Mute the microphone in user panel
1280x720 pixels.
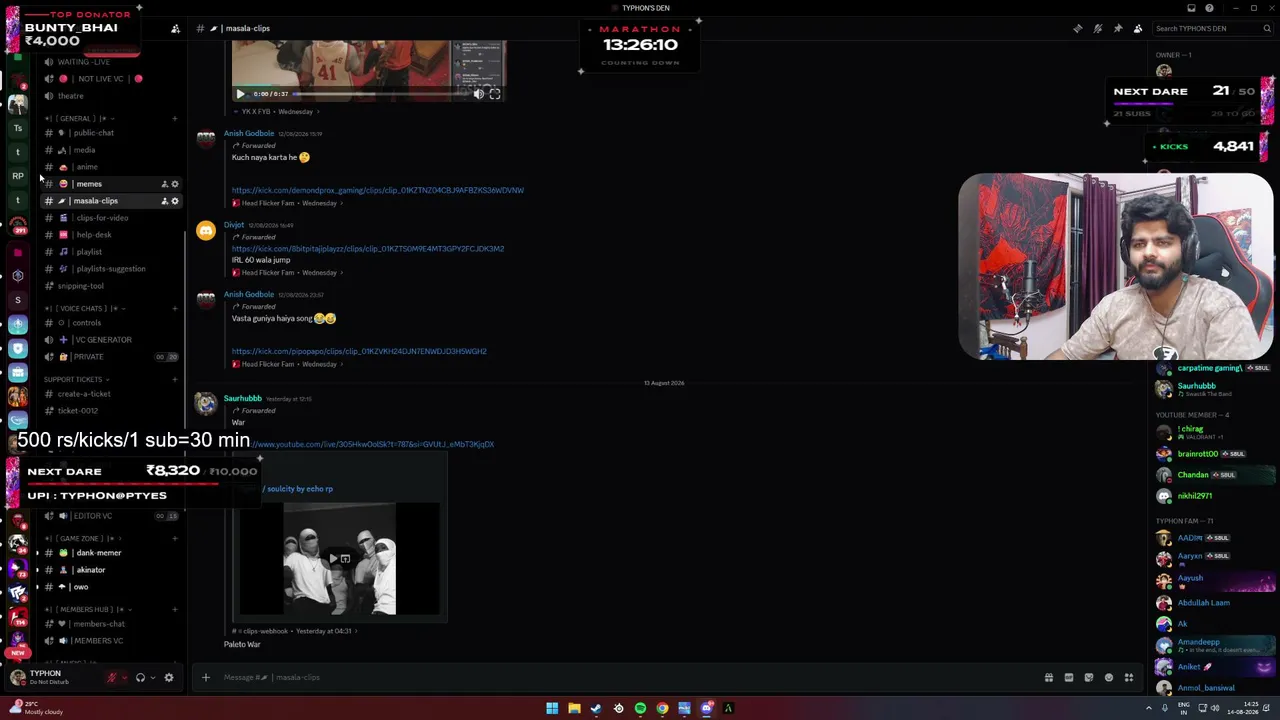tap(112, 677)
